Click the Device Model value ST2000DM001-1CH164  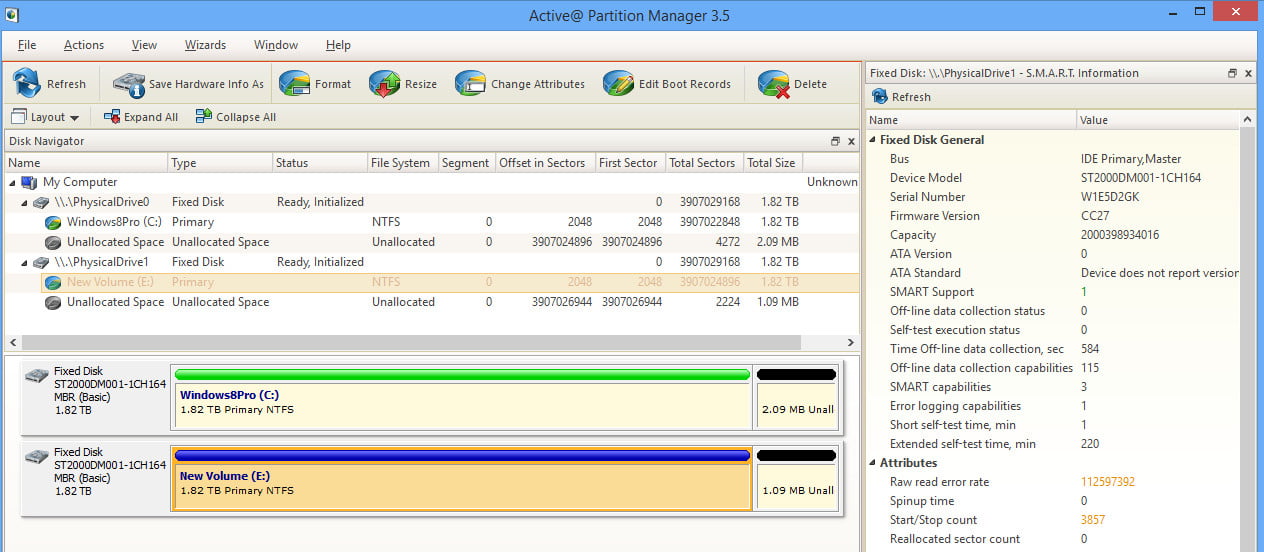pos(1141,178)
